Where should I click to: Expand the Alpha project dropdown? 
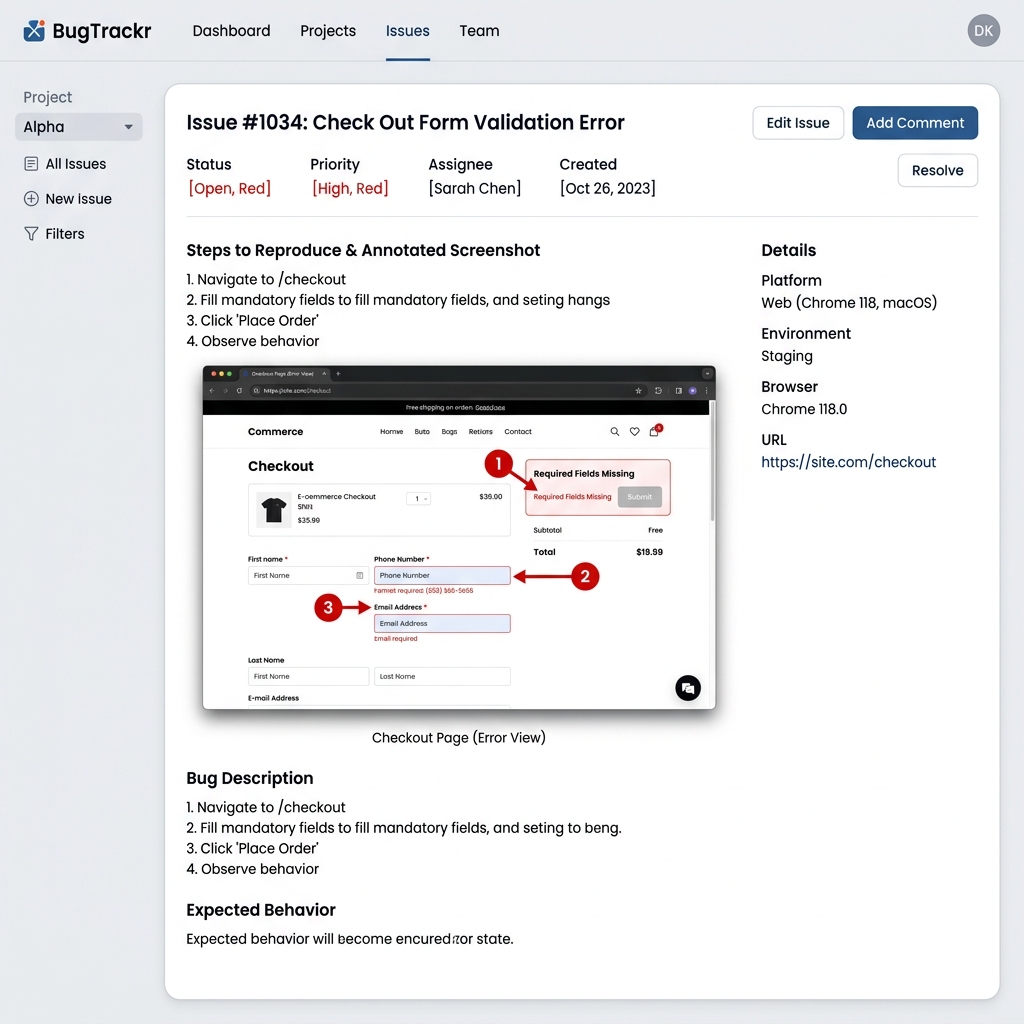pyautogui.click(x=78, y=127)
